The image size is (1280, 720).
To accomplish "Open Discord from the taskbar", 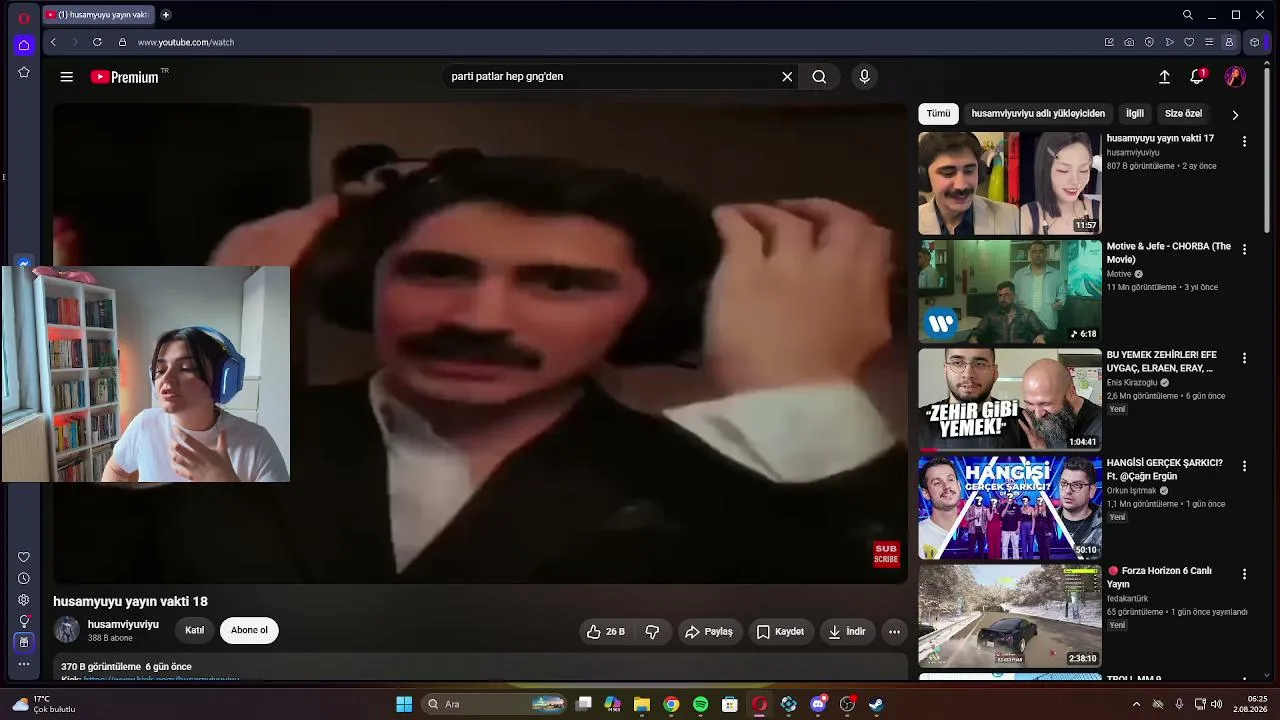I will [x=818, y=704].
